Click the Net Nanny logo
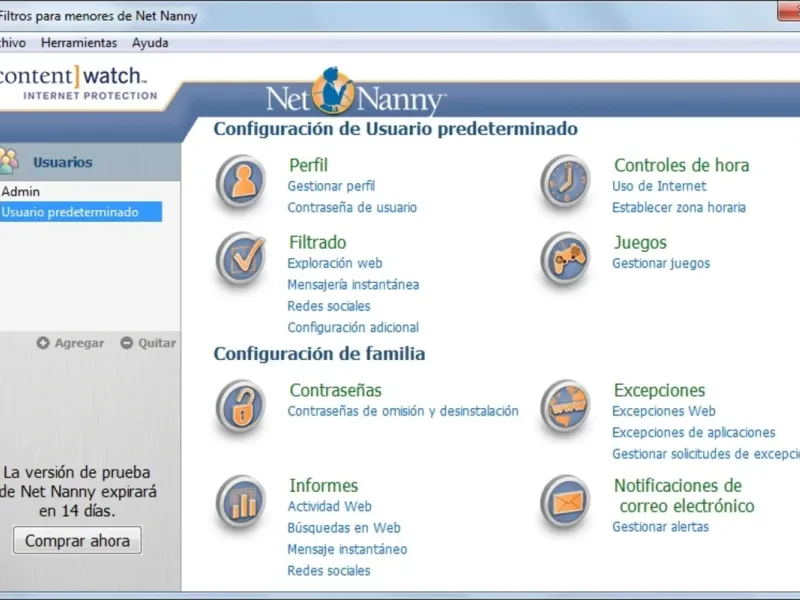This screenshot has width=800, height=600. coord(355,93)
